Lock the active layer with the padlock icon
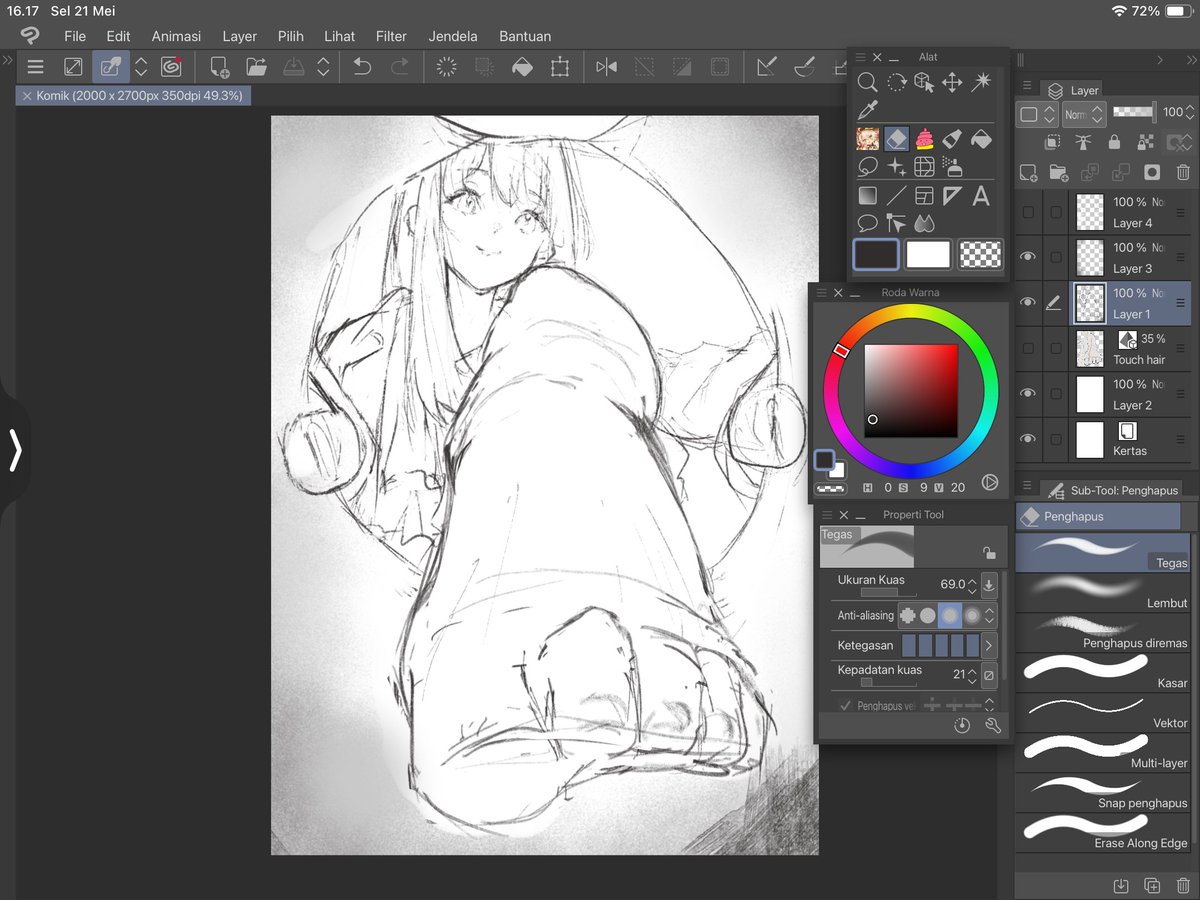The width and height of the screenshot is (1200, 900). click(1114, 143)
